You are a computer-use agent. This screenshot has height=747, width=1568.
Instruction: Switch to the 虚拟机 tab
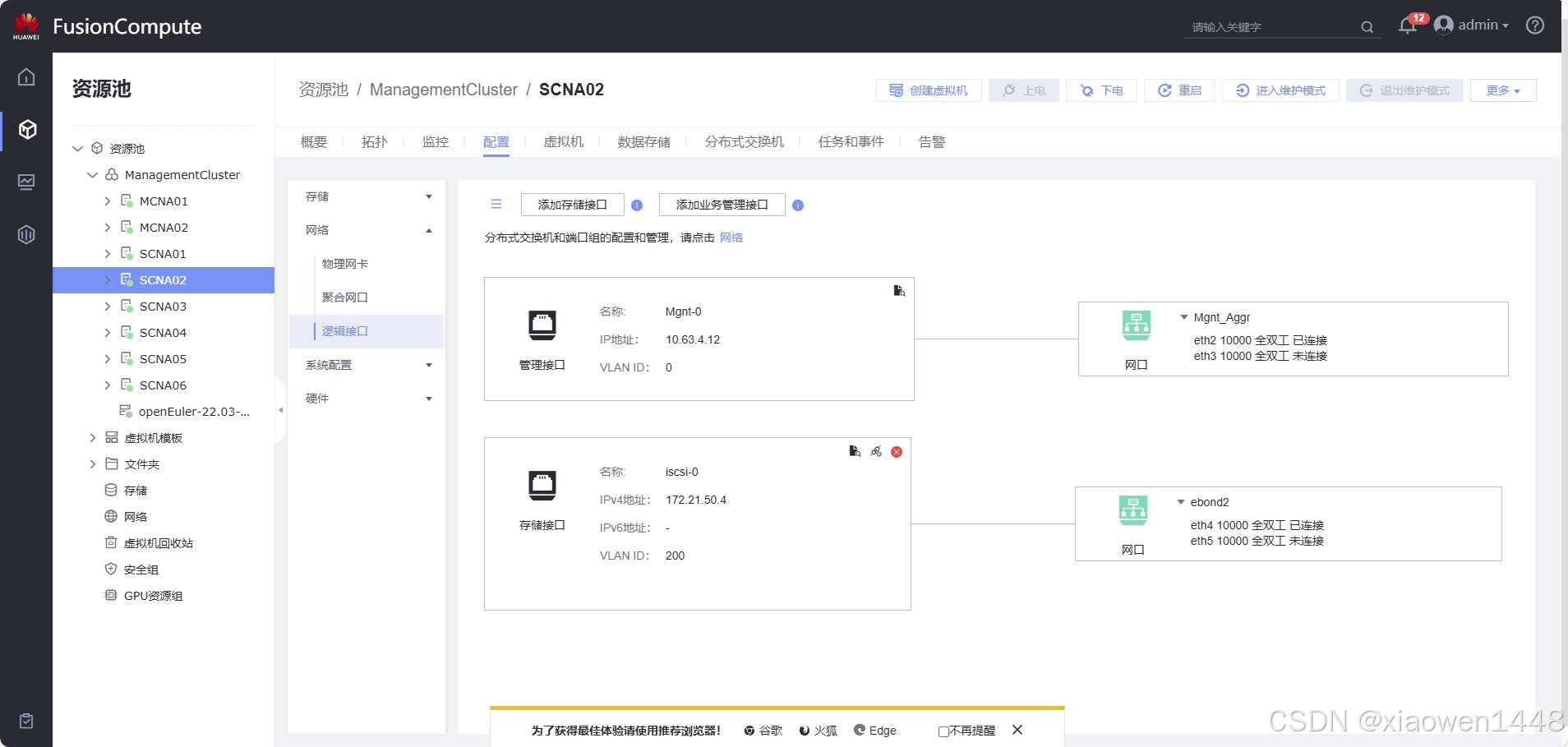pyautogui.click(x=563, y=142)
